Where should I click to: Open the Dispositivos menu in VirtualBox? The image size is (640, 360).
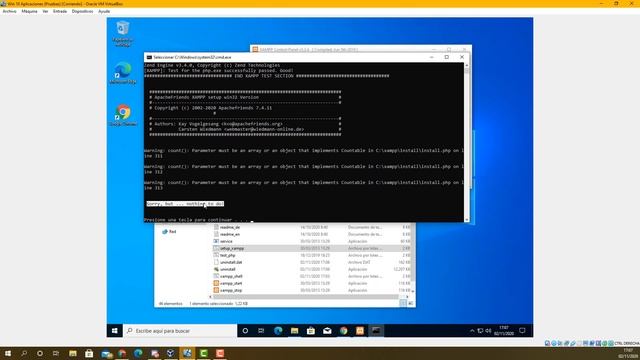click(82, 11)
